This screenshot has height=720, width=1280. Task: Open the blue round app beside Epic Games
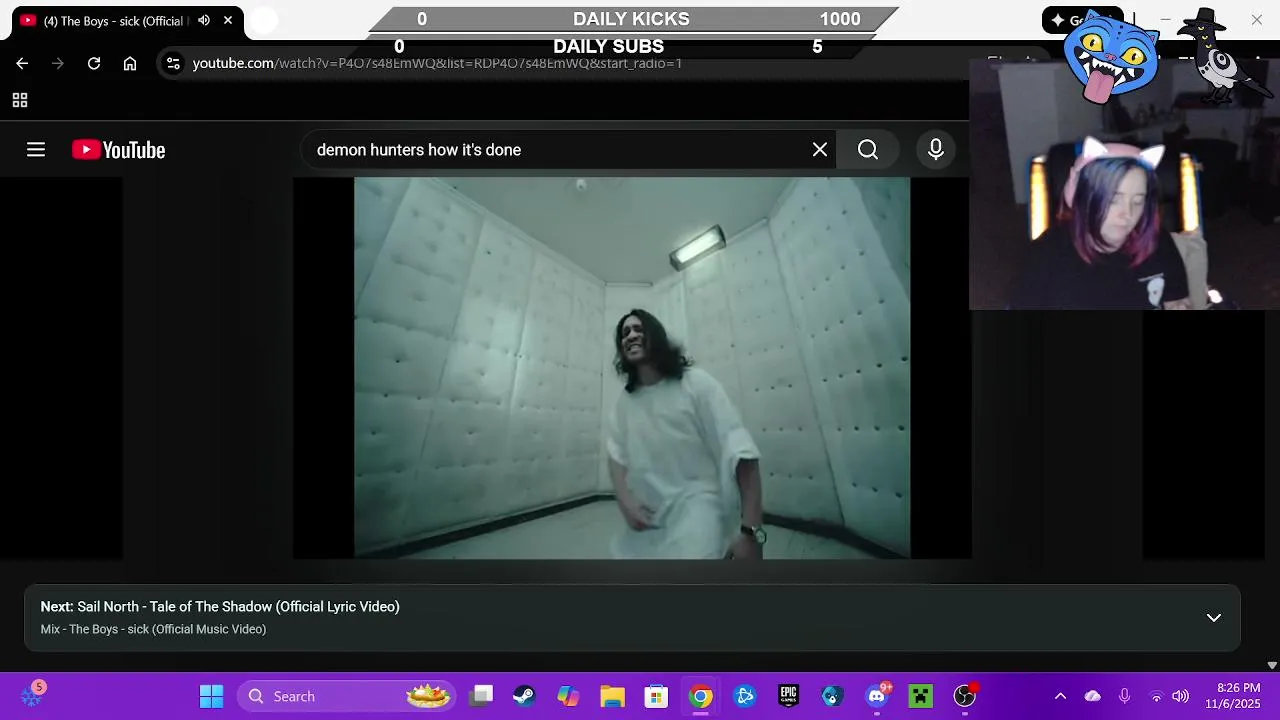(832, 696)
